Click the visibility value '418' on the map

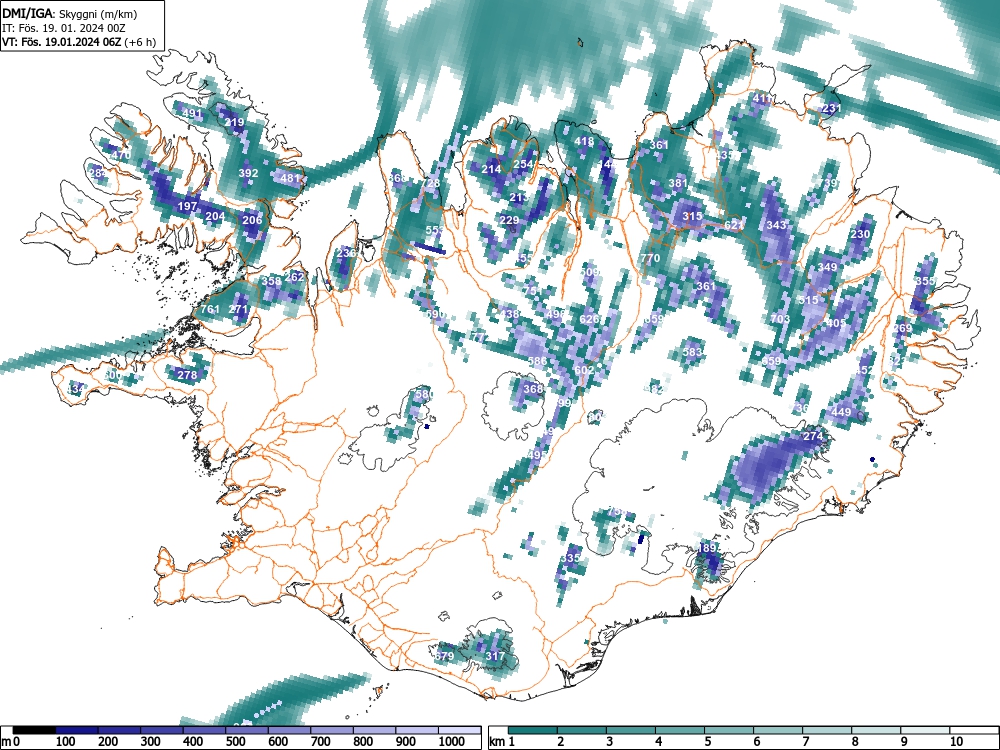click(584, 142)
